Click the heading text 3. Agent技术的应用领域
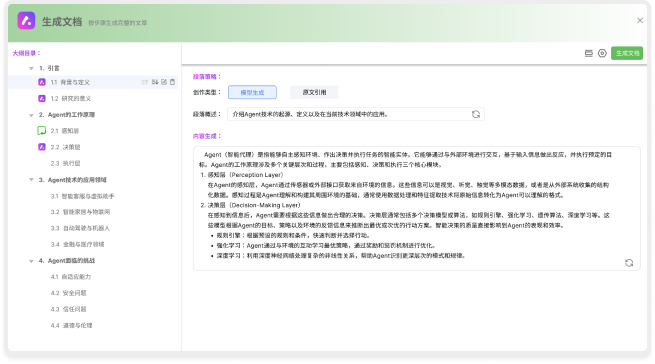655x364 pixels. tap(73, 180)
